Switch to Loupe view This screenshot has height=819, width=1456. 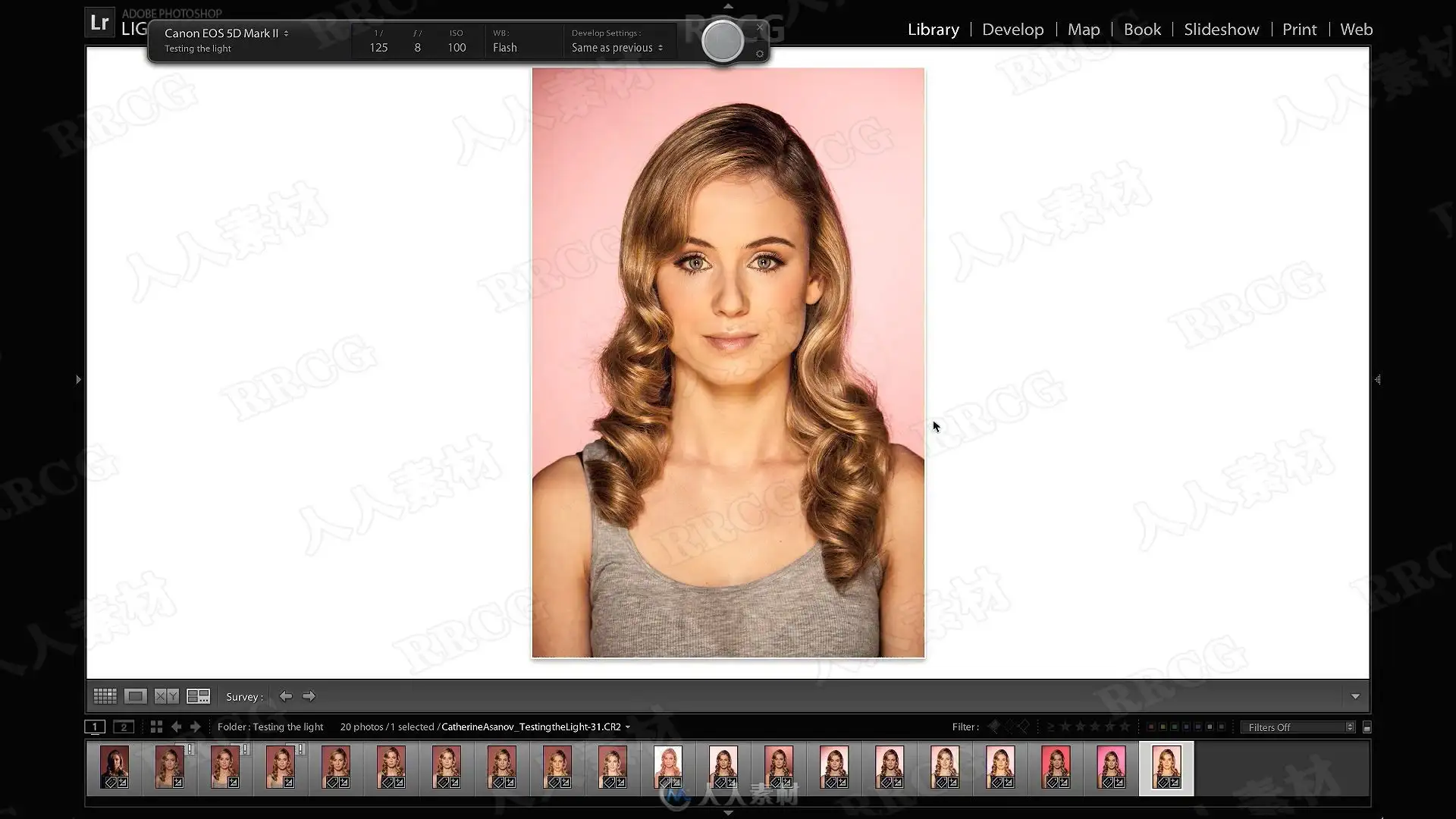tap(136, 696)
